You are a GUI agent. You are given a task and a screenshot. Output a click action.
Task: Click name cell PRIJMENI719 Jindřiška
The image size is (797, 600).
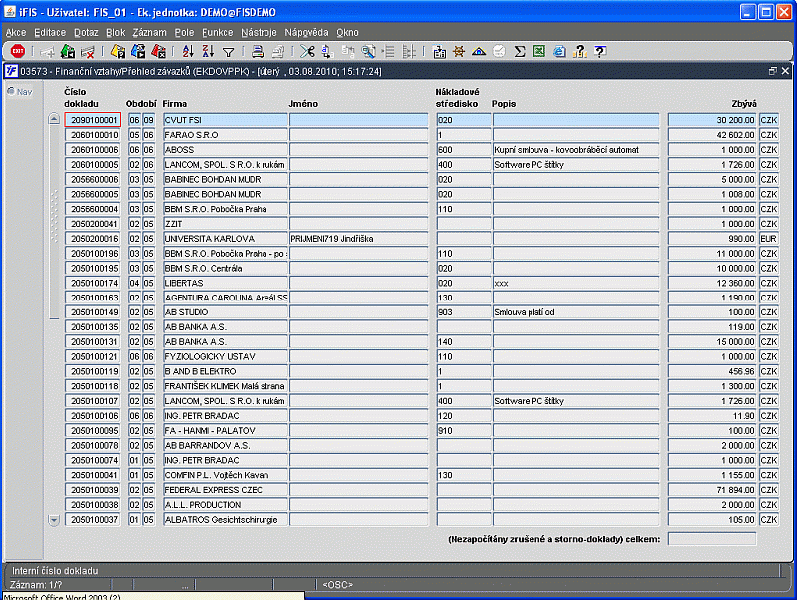pyautogui.click(x=358, y=238)
